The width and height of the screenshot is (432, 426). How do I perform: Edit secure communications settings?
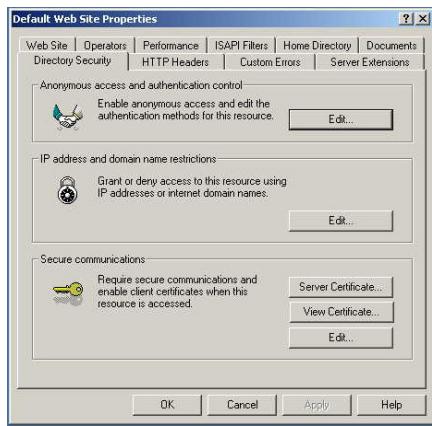coord(341,337)
